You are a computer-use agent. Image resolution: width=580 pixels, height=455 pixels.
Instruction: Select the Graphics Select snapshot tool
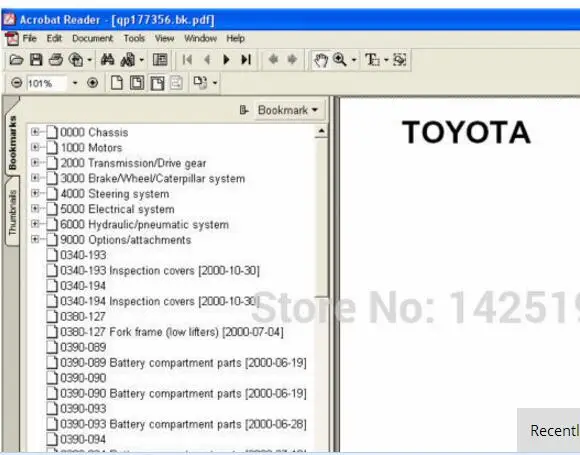pyautogui.click(x=399, y=60)
